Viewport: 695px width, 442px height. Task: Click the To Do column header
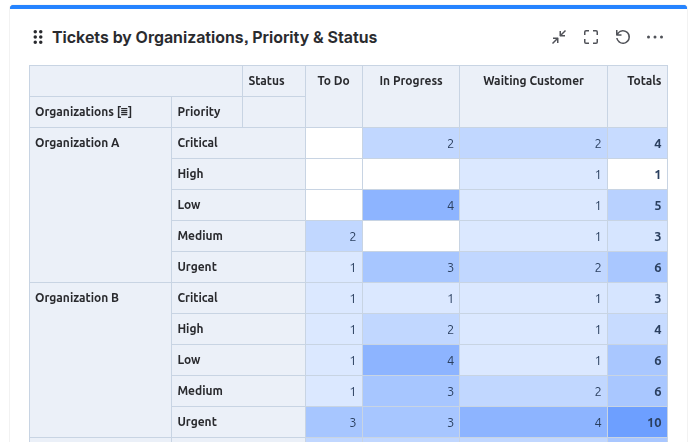click(x=333, y=81)
